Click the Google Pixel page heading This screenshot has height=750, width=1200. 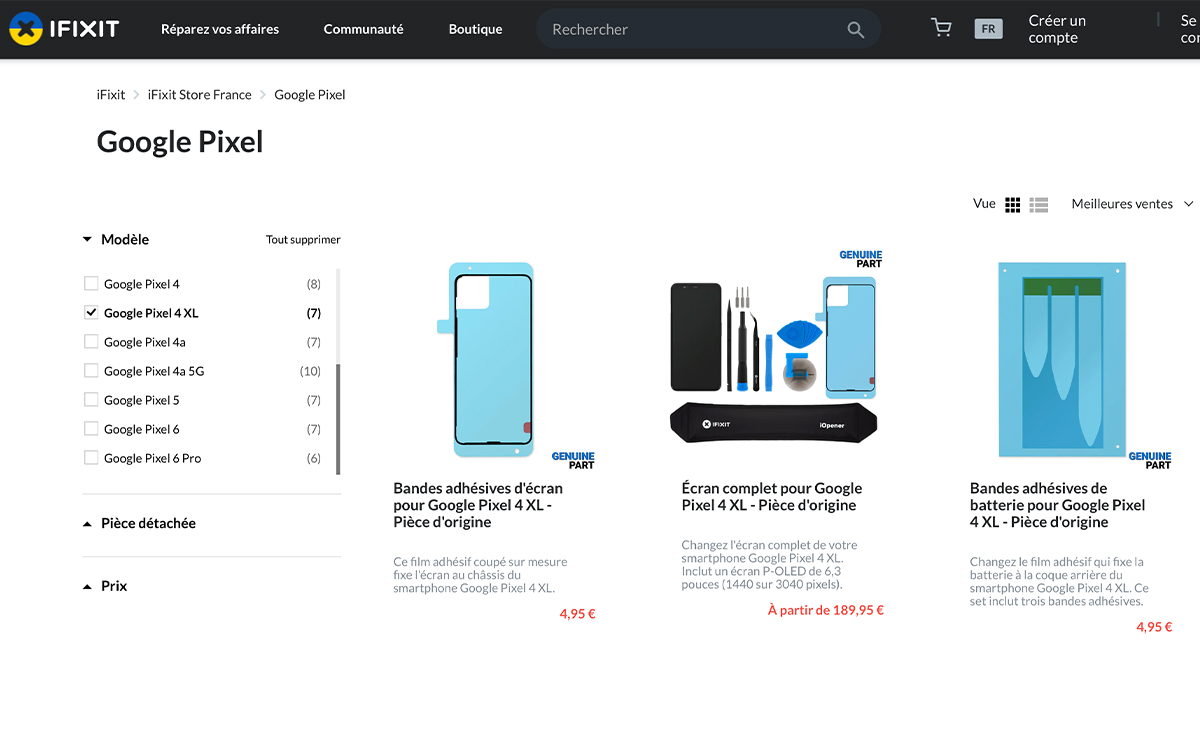pyautogui.click(x=180, y=141)
